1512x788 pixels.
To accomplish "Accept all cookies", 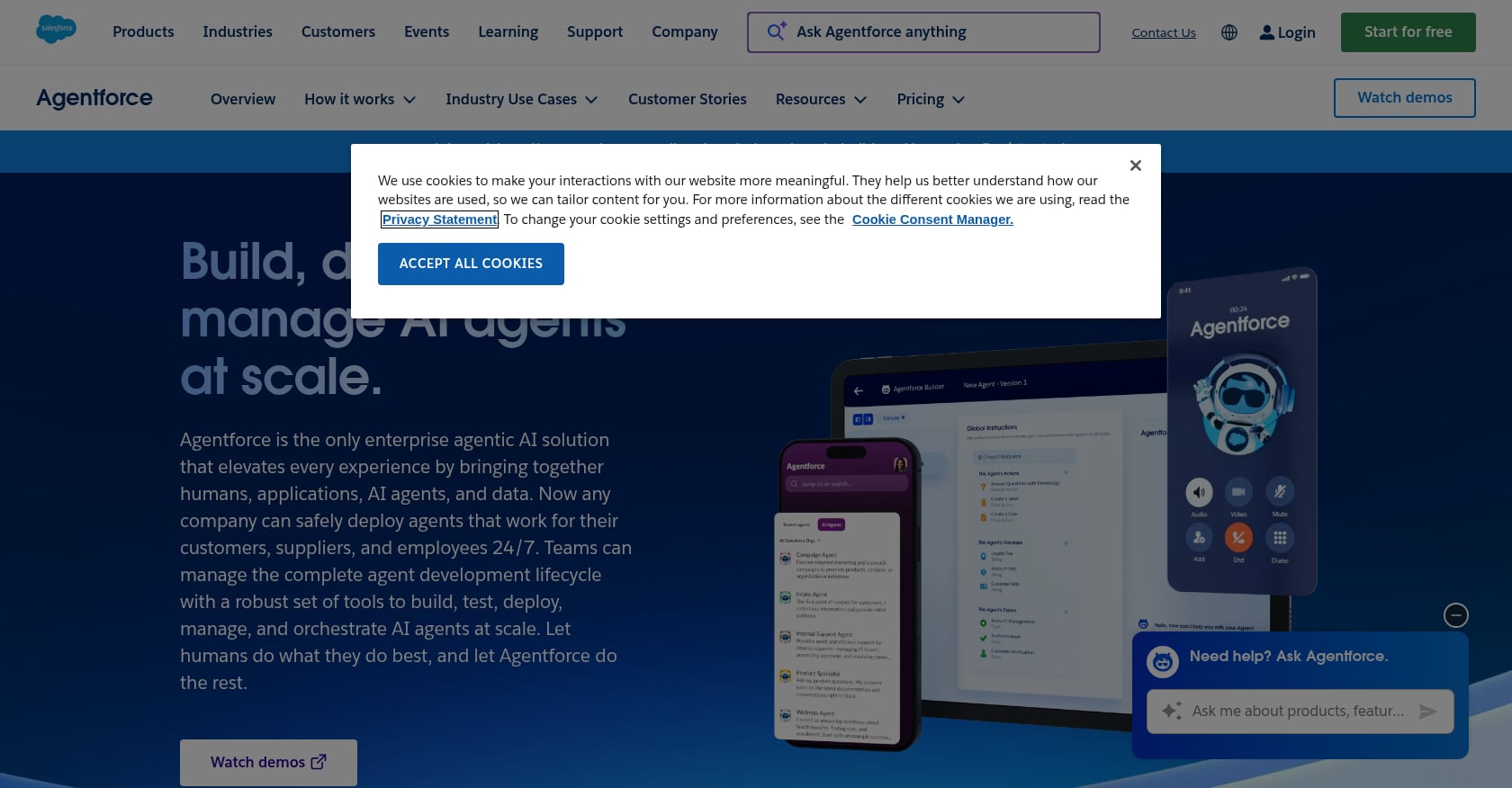I will [471, 264].
